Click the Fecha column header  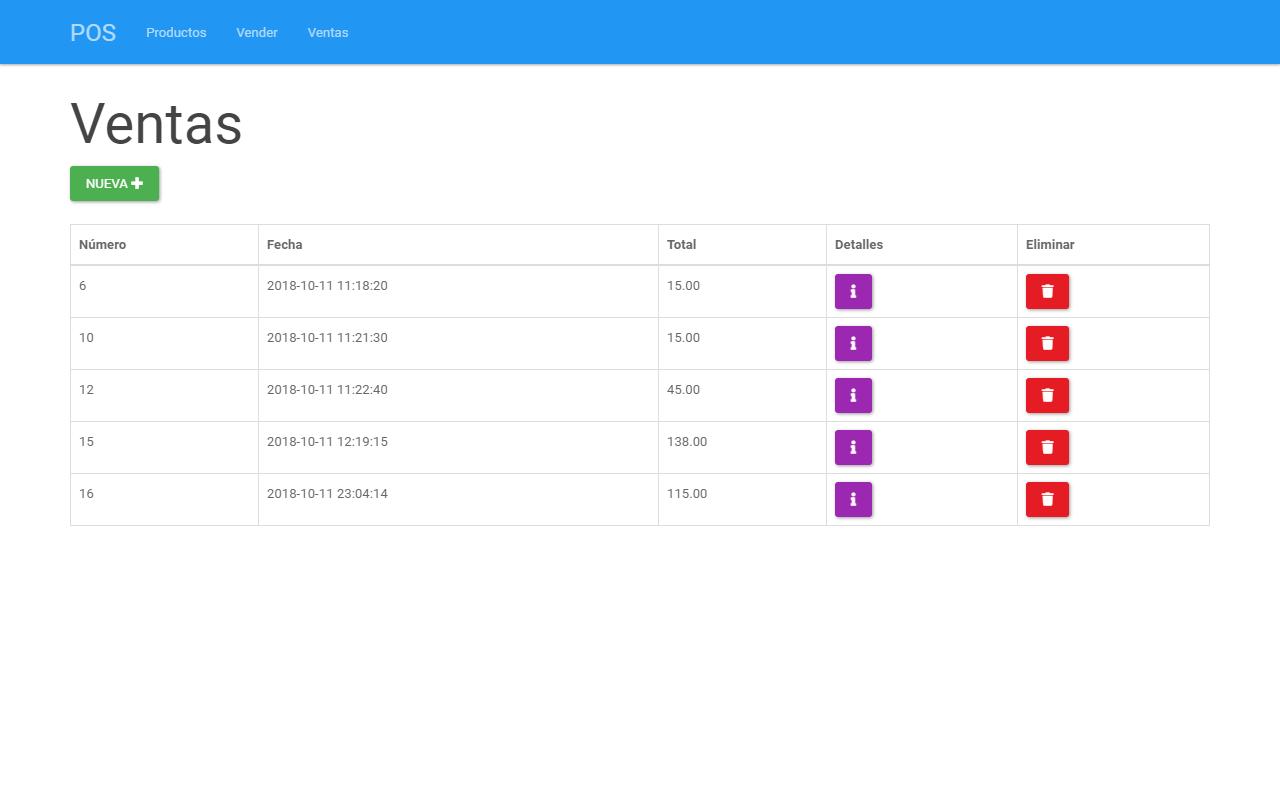pos(285,245)
